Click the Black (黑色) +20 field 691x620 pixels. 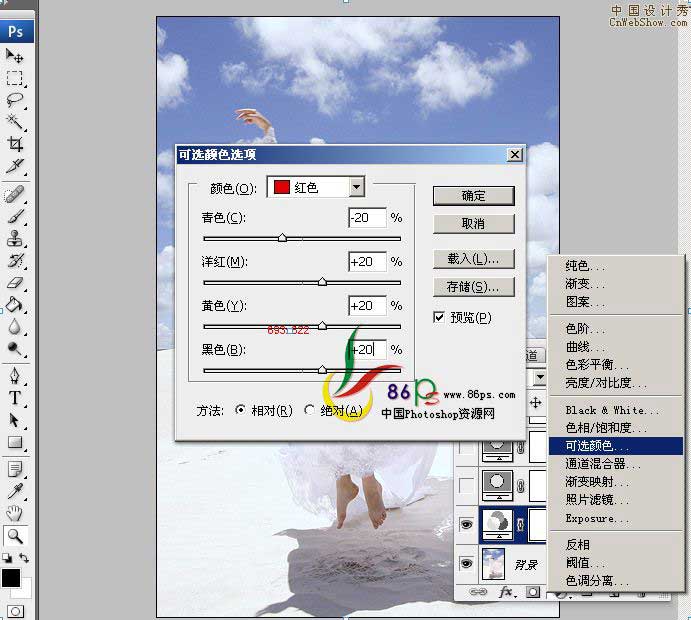tap(367, 350)
